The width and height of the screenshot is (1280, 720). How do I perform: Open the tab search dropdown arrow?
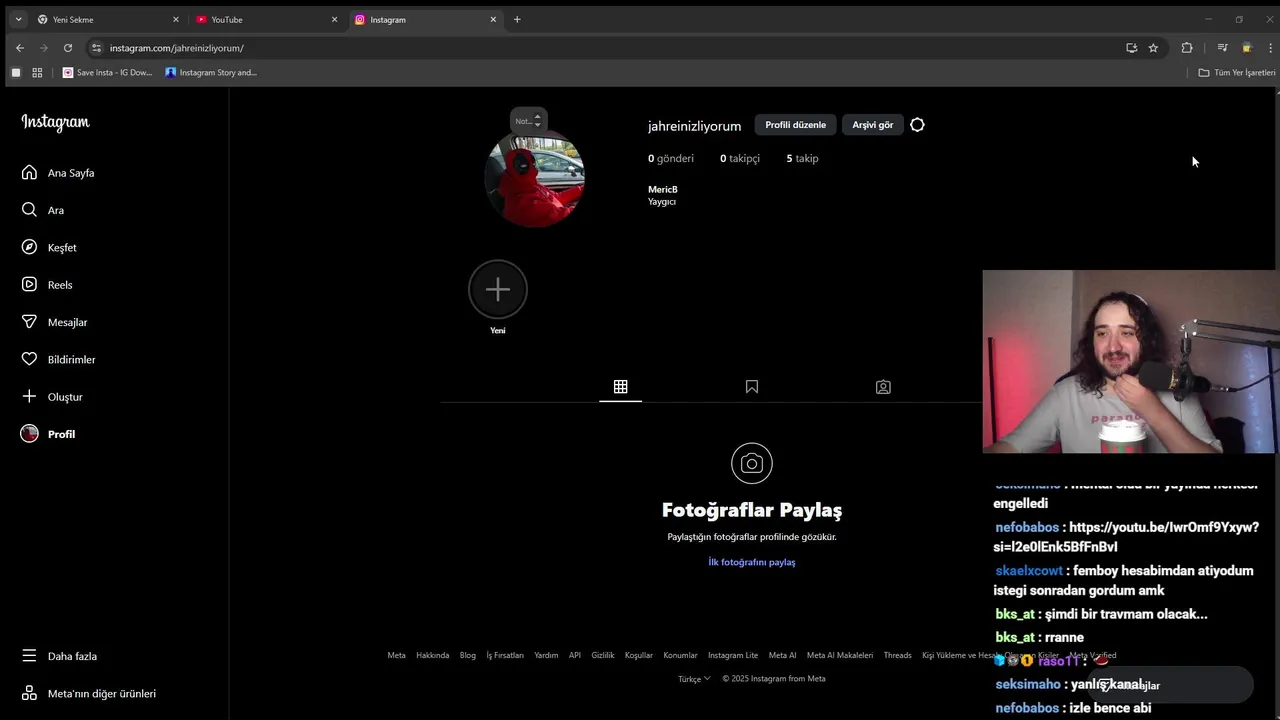(18, 20)
